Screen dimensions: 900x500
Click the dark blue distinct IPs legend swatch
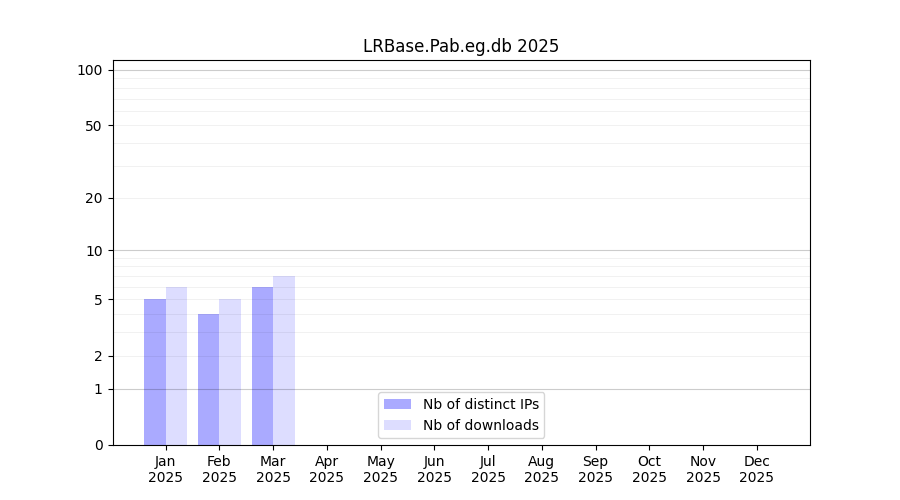click(x=397, y=404)
